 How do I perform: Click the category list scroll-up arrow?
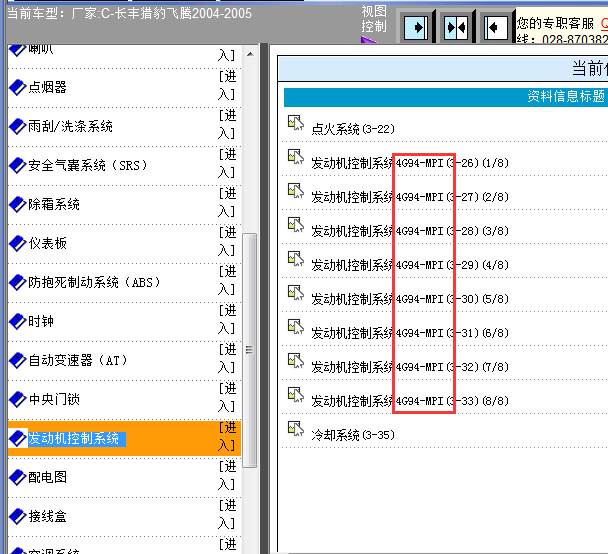pyautogui.click(x=250, y=54)
